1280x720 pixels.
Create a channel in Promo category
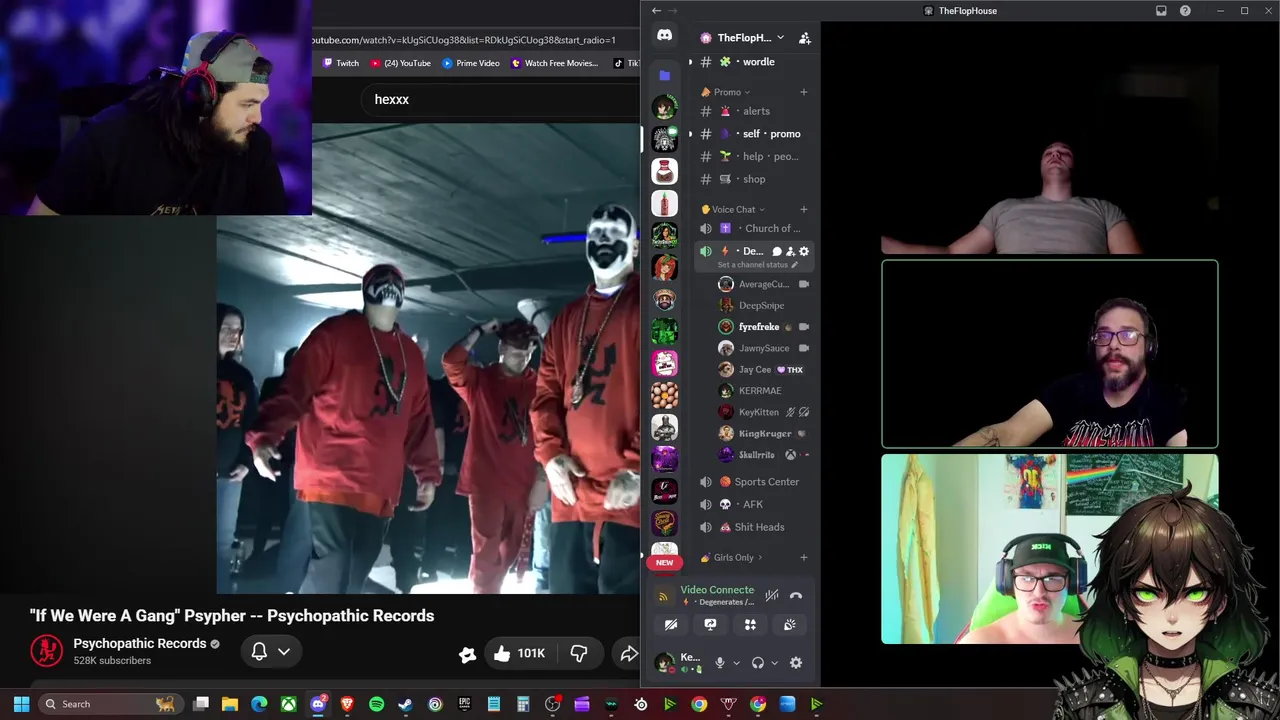coord(803,92)
